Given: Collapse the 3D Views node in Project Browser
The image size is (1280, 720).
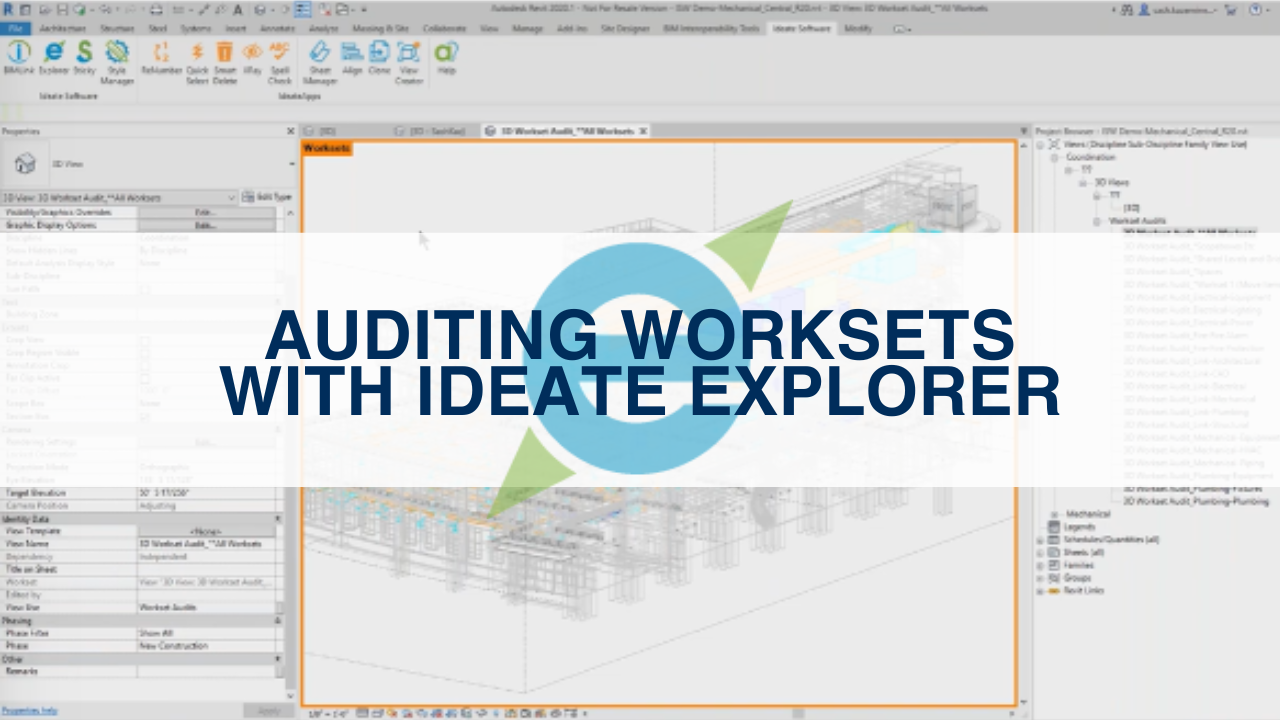Looking at the screenshot, I should [x=1082, y=183].
